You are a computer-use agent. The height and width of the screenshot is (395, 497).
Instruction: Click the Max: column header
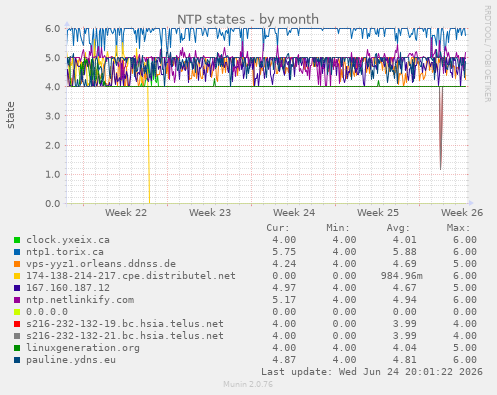tap(458, 228)
